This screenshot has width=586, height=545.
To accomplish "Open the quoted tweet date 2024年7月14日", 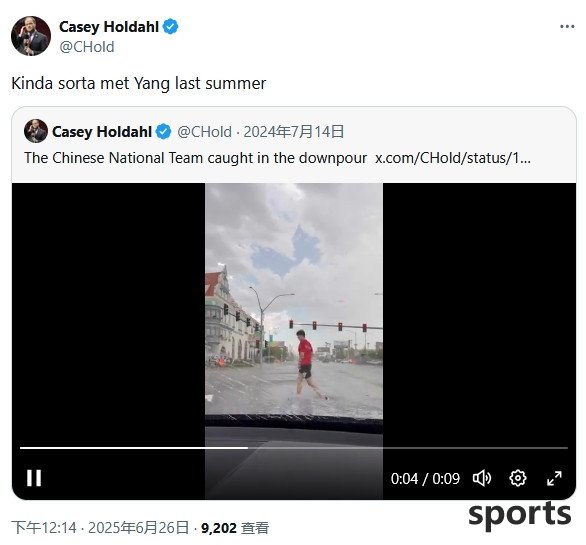I will (x=294, y=132).
